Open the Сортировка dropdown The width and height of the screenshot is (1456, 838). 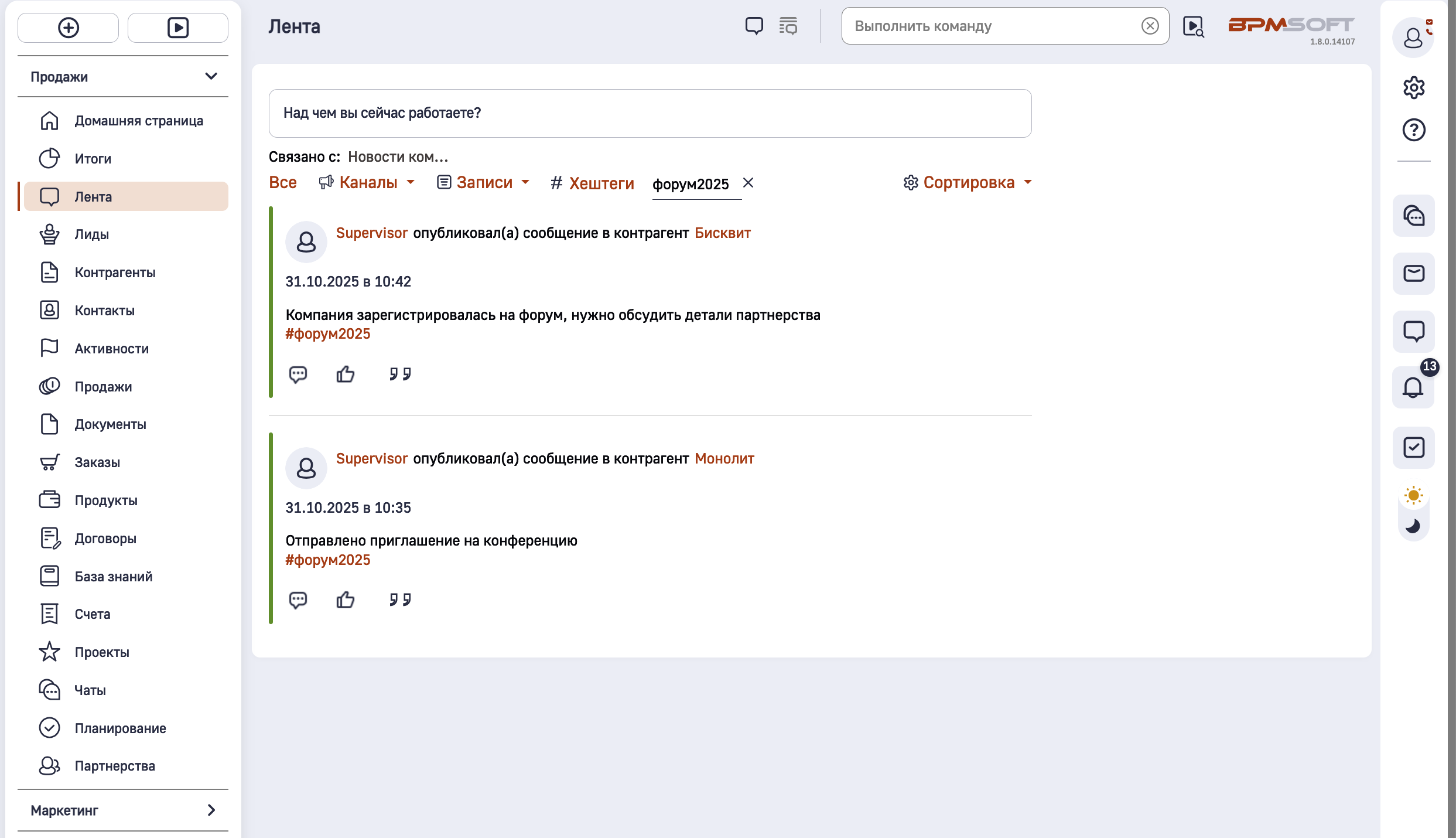[969, 182]
